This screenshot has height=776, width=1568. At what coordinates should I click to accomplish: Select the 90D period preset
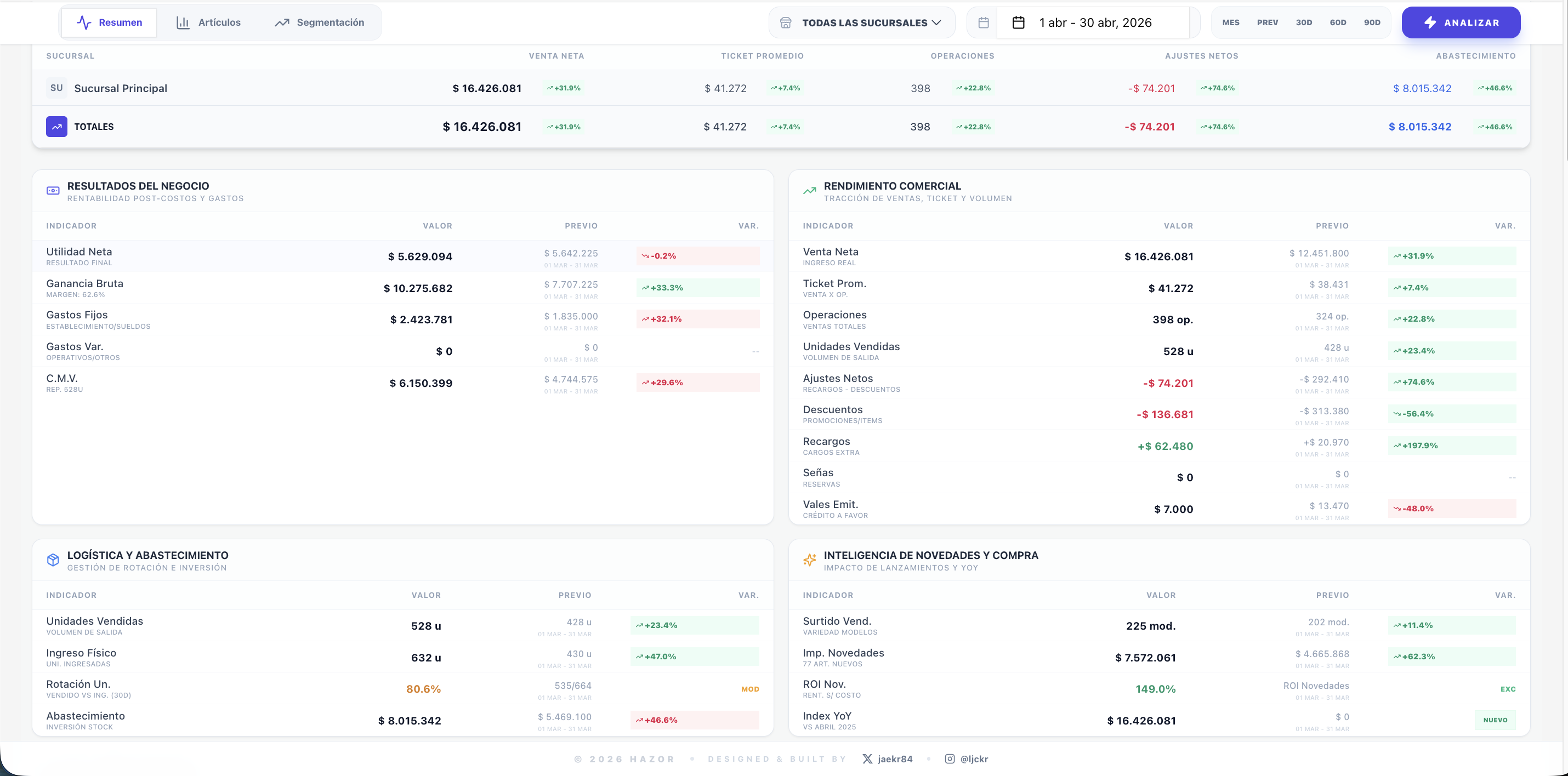[x=1372, y=22]
